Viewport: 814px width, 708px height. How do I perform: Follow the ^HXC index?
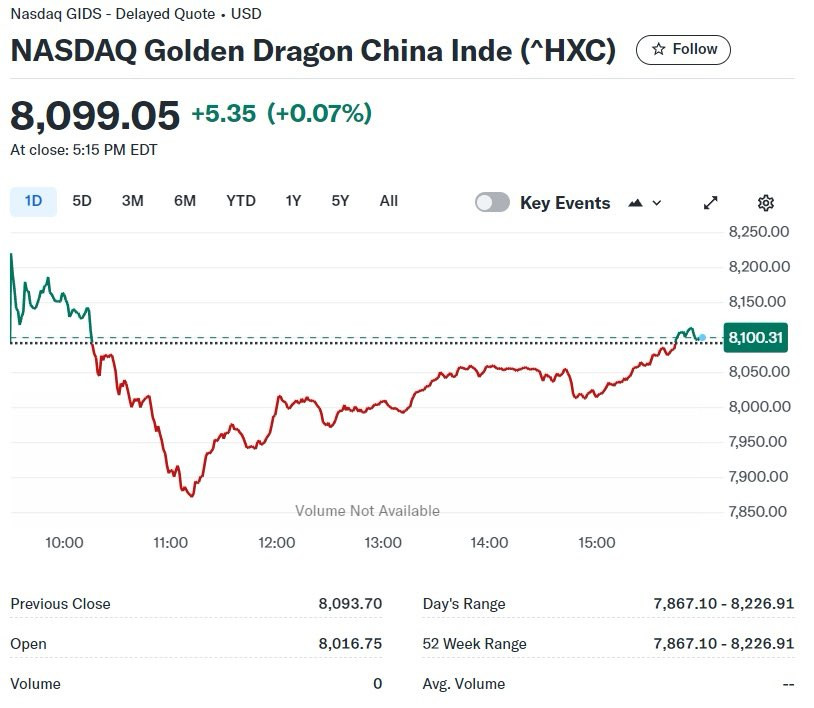683,50
